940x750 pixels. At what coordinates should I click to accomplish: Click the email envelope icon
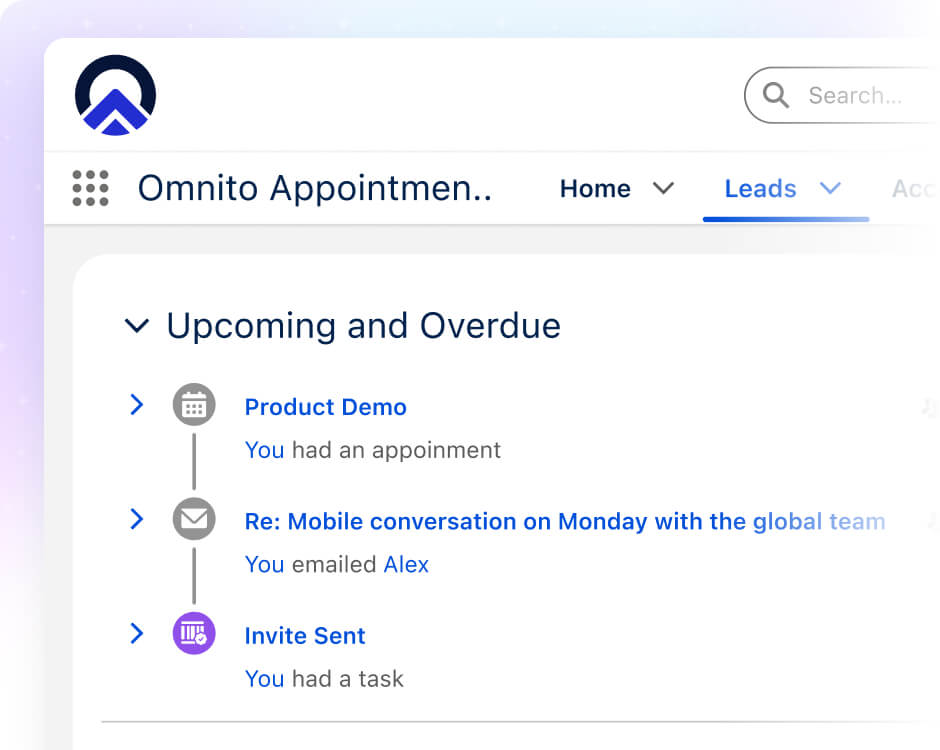click(x=194, y=519)
